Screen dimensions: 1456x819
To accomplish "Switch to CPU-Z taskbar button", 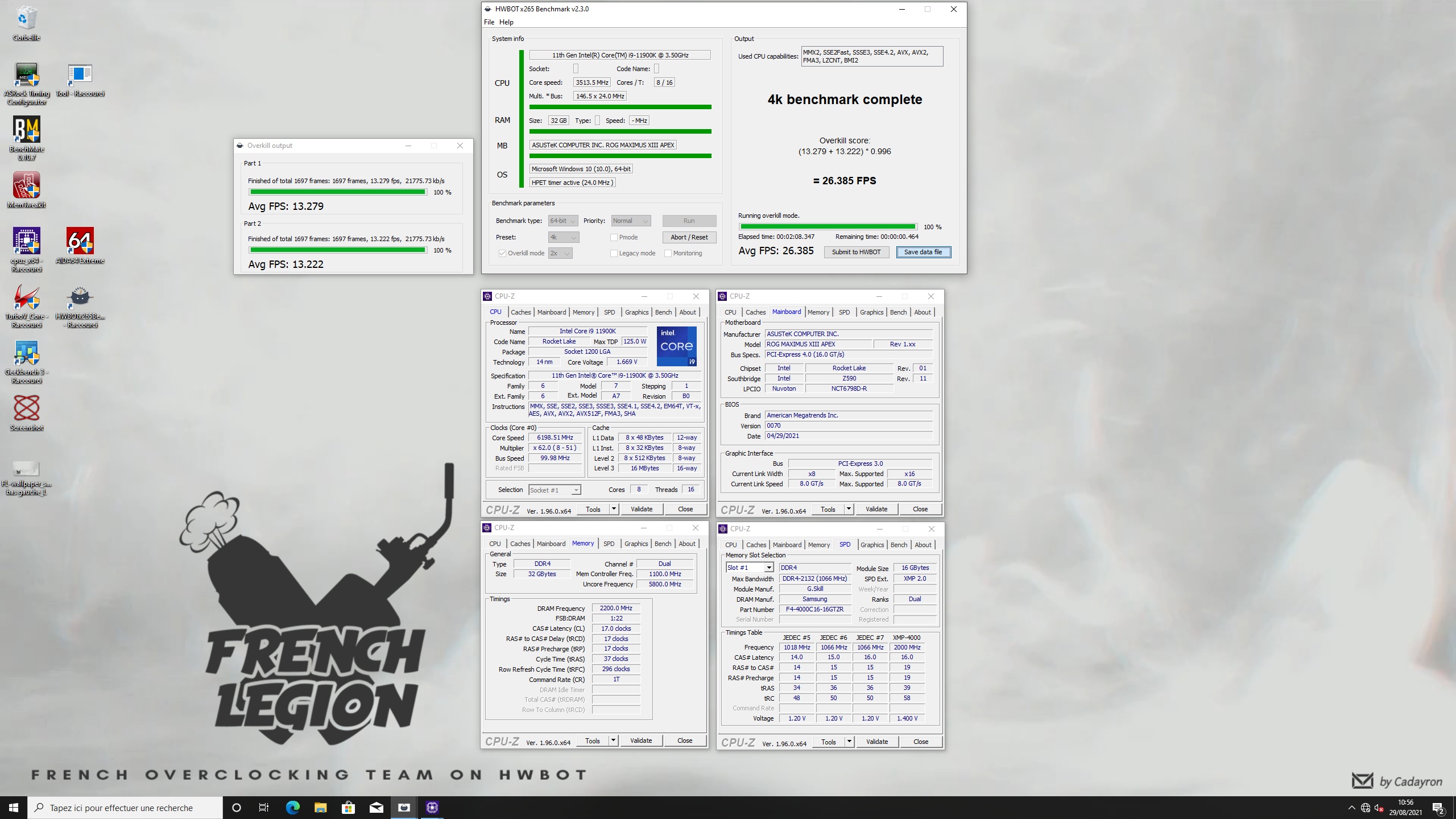I will (x=432, y=808).
